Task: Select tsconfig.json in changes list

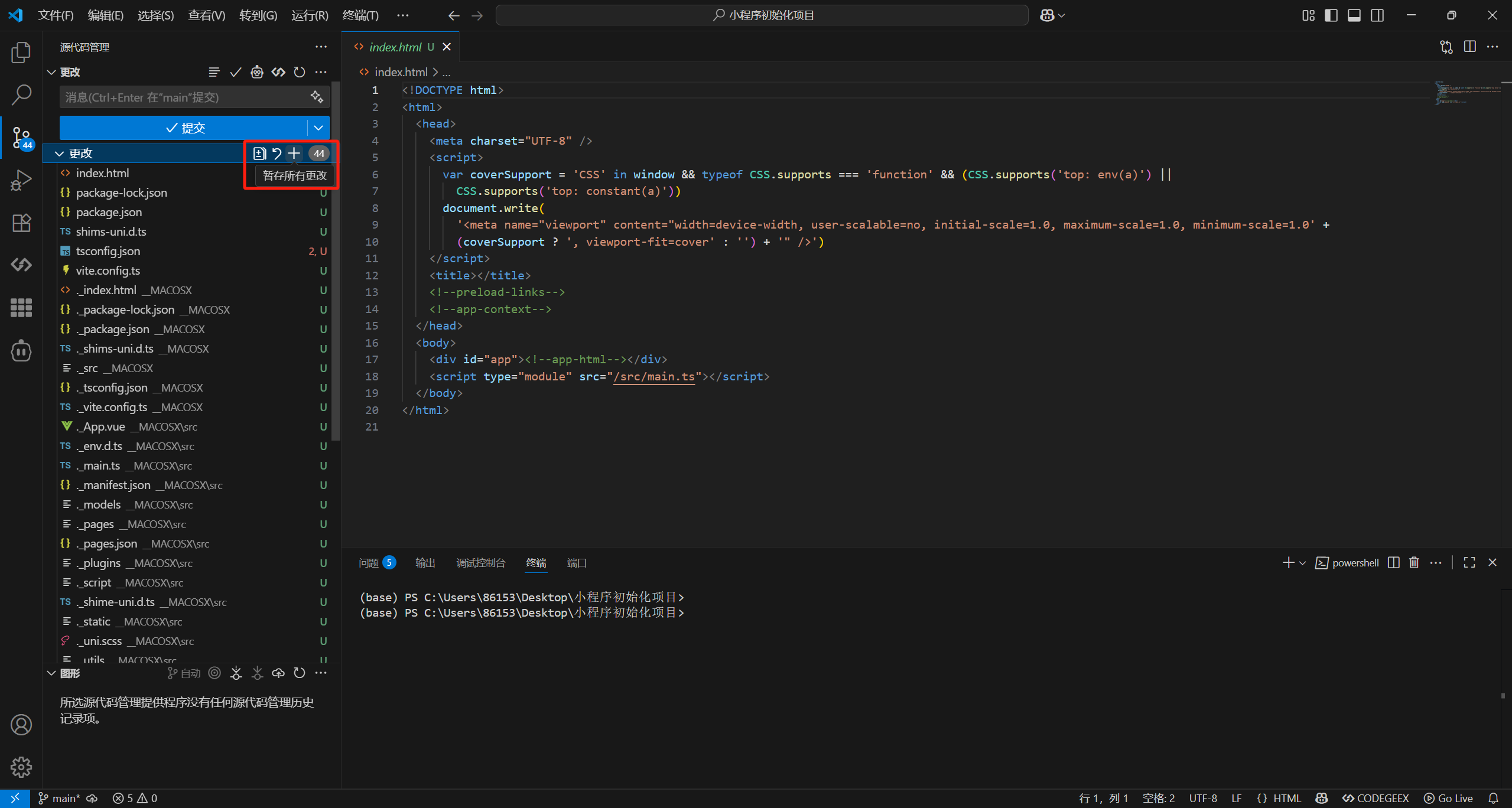Action: (191, 251)
